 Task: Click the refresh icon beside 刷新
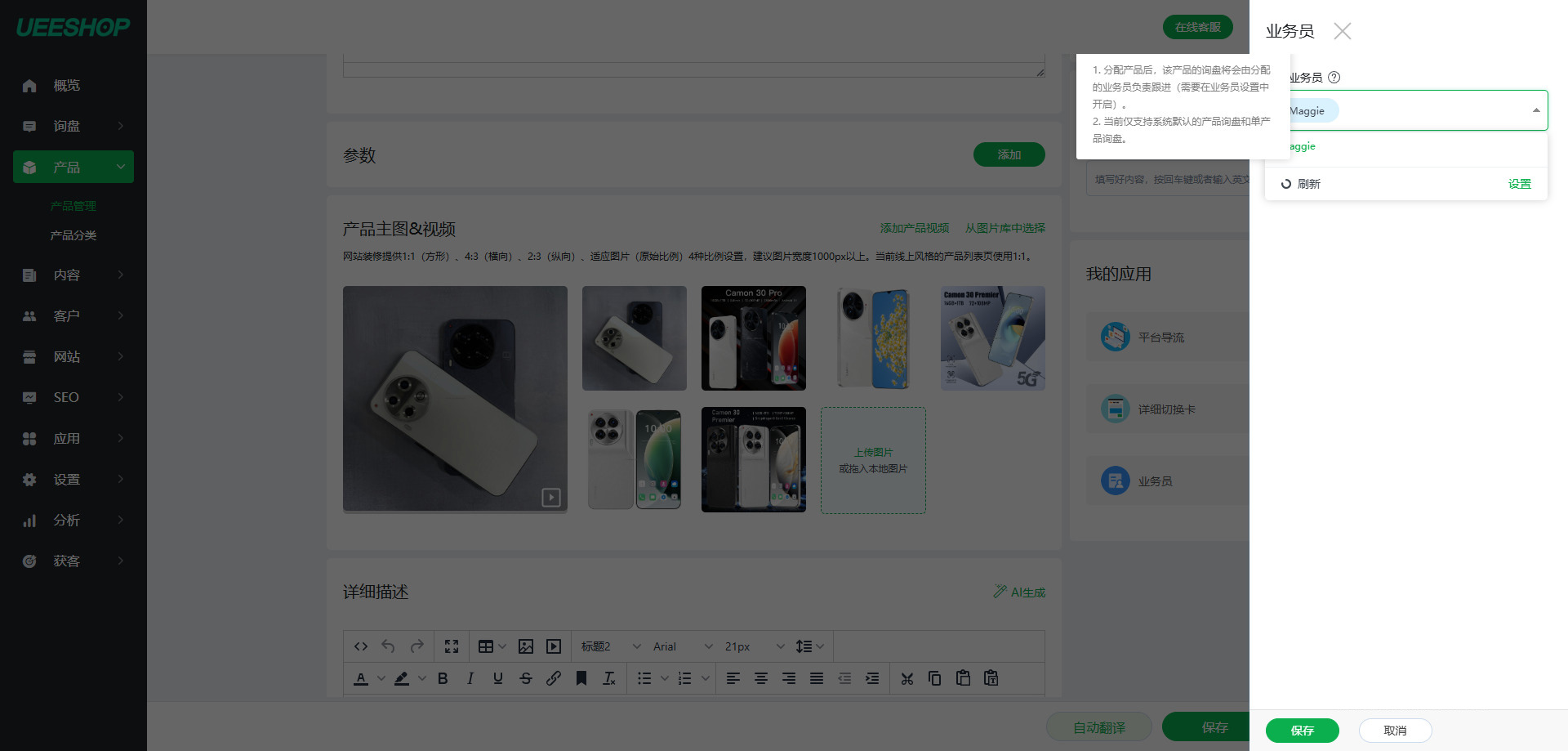(1286, 184)
